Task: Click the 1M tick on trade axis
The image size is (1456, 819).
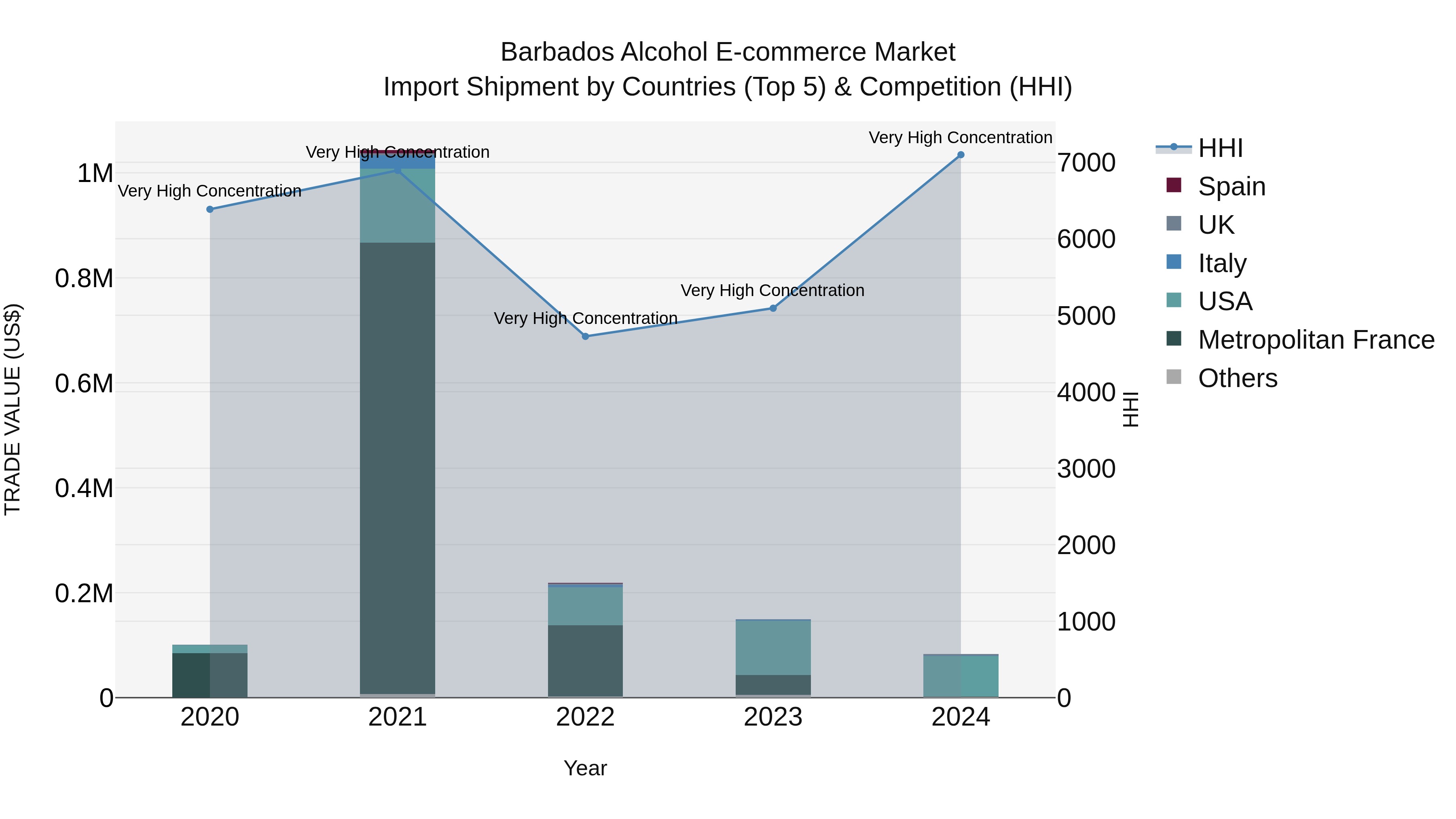Action: coord(95,173)
